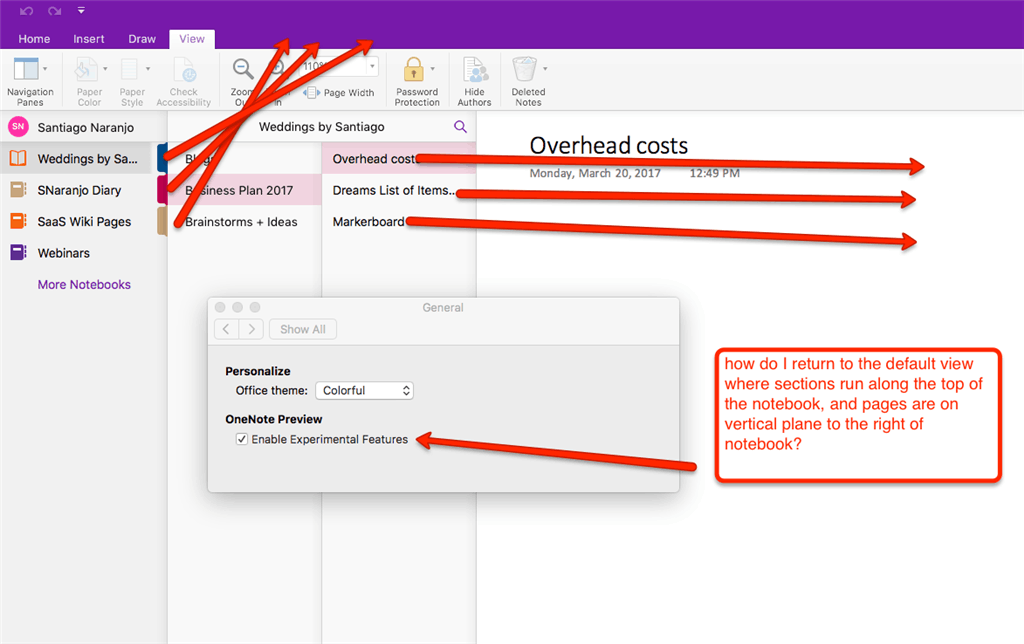Switch to the Insert tab
The width and height of the screenshot is (1024, 644).
pos(89,39)
